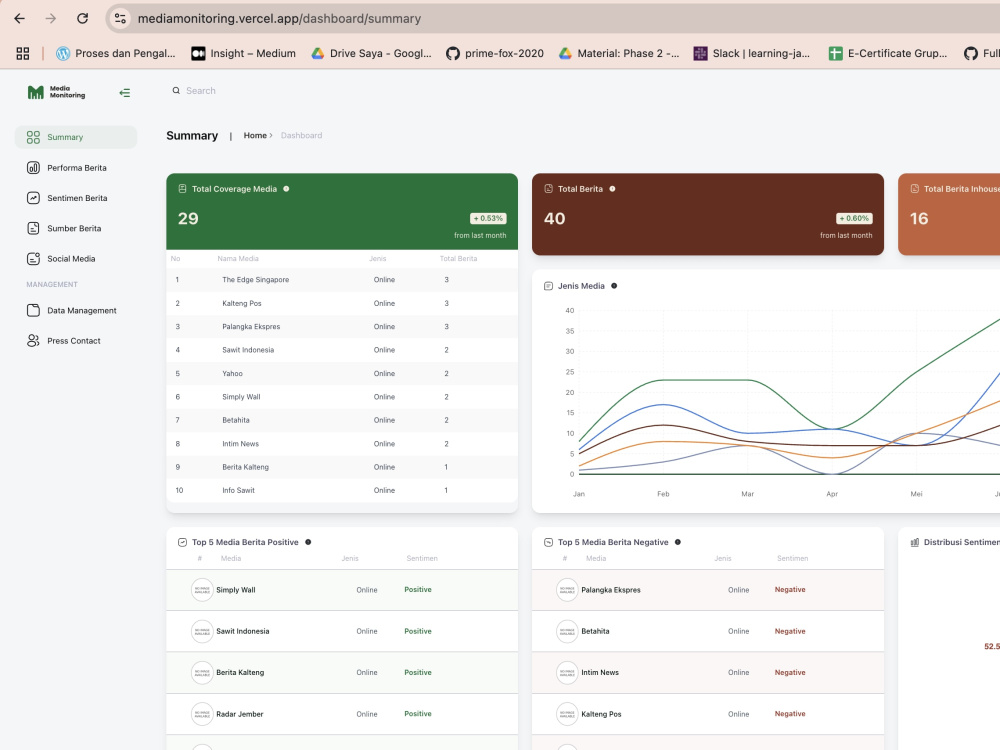Screen dimensions: 1000x750
Task: Reload the current page
Action: pos(82,18)
